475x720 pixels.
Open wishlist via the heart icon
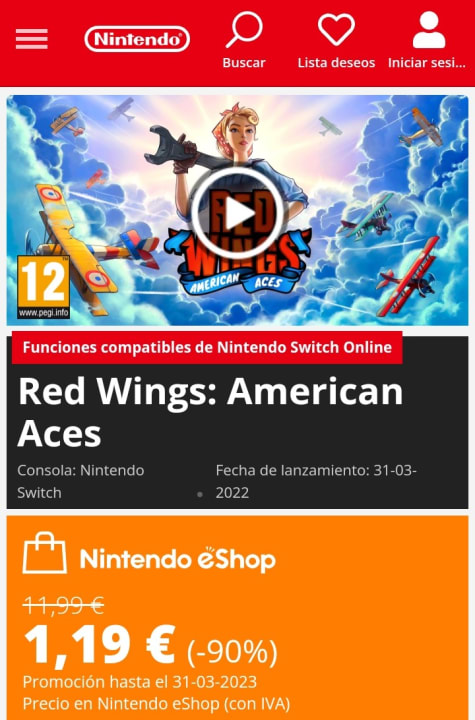coord(336,29)
